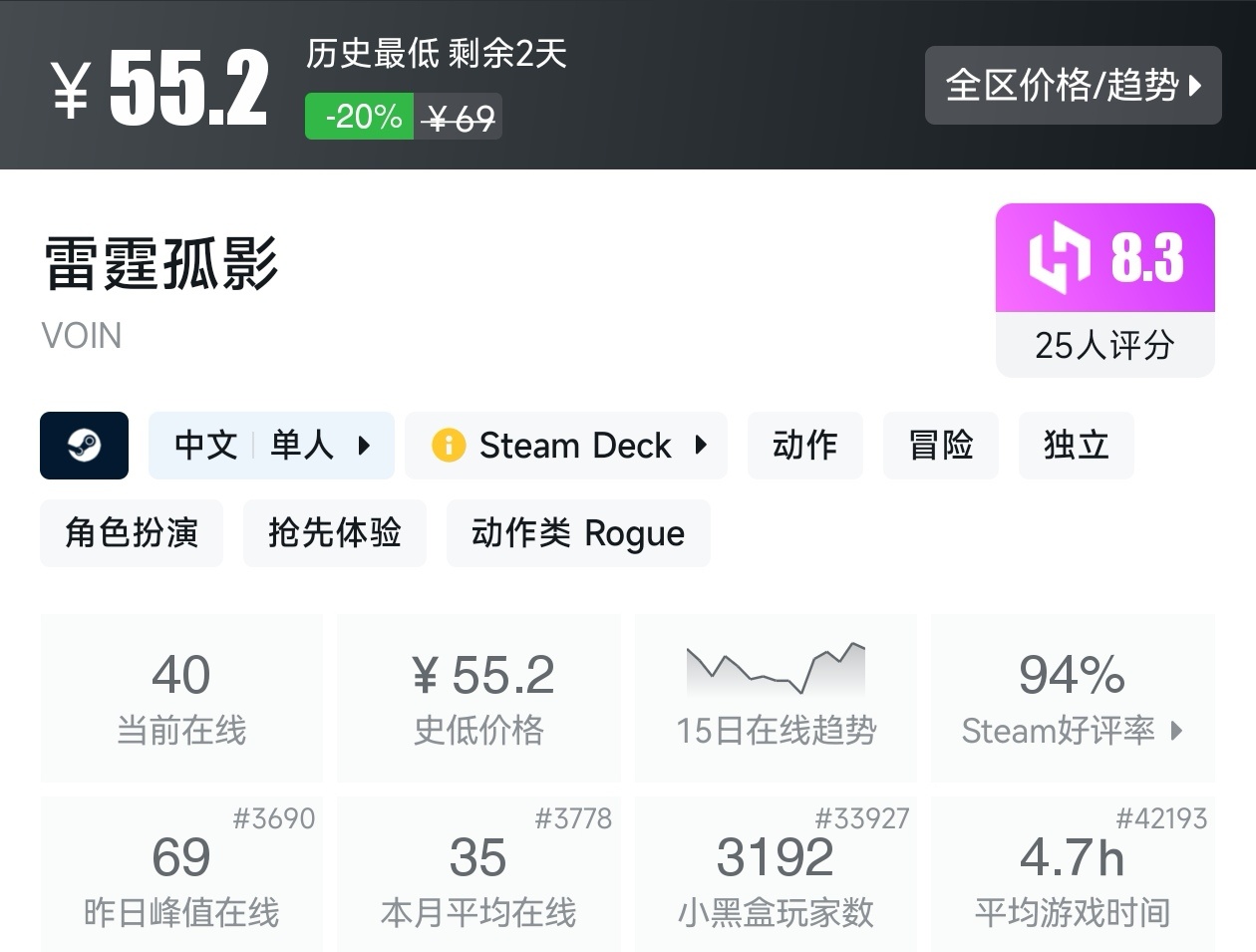The width and height of the screenshot is (1256, 952).
Task: Expand the 中文 单人 language details arrow
Action: [x=364, y=446]
